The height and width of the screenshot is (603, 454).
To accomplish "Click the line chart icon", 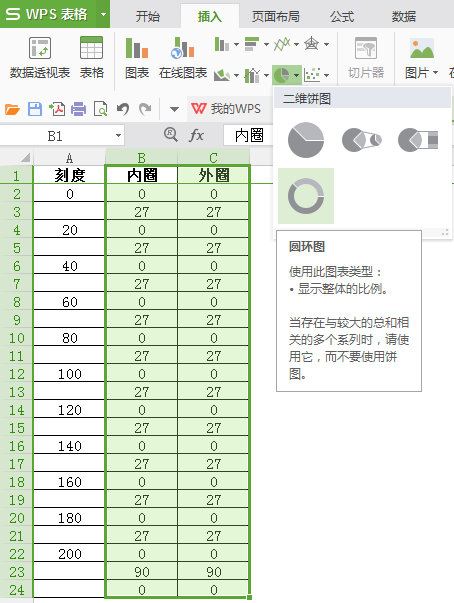I will (282, 44).
